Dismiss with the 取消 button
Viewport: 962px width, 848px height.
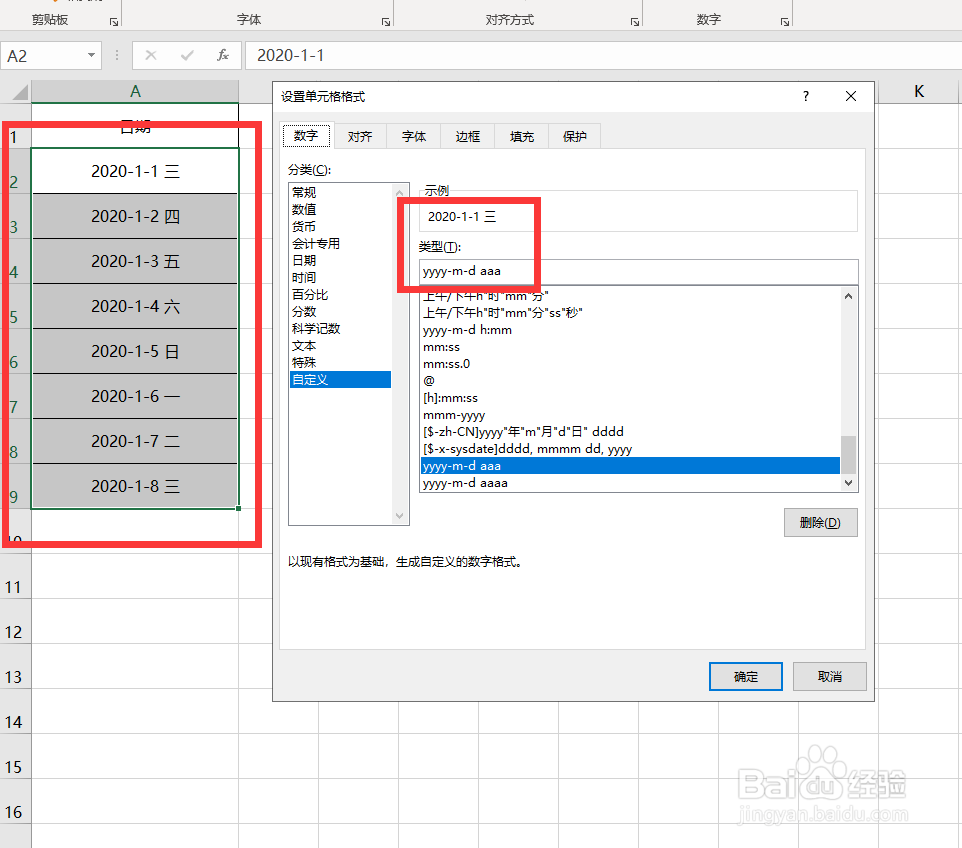pos(829,676)
